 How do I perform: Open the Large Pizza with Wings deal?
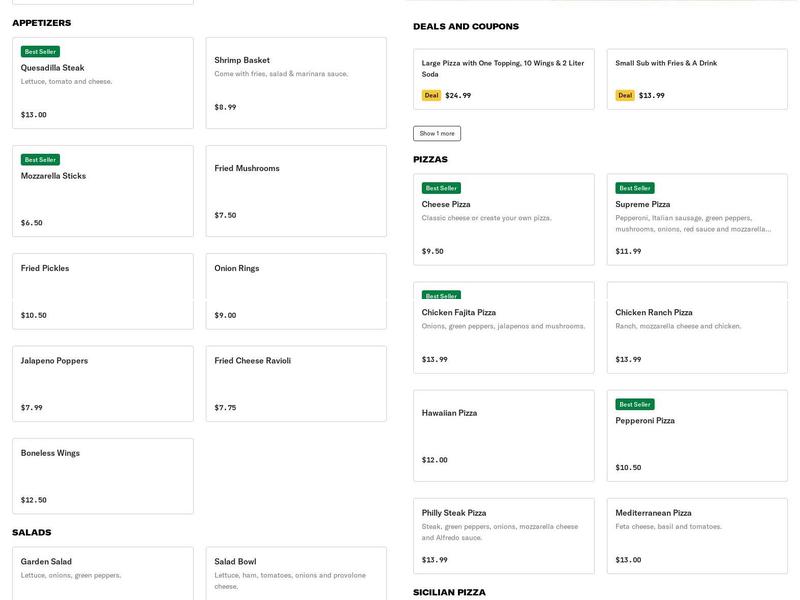503,79
